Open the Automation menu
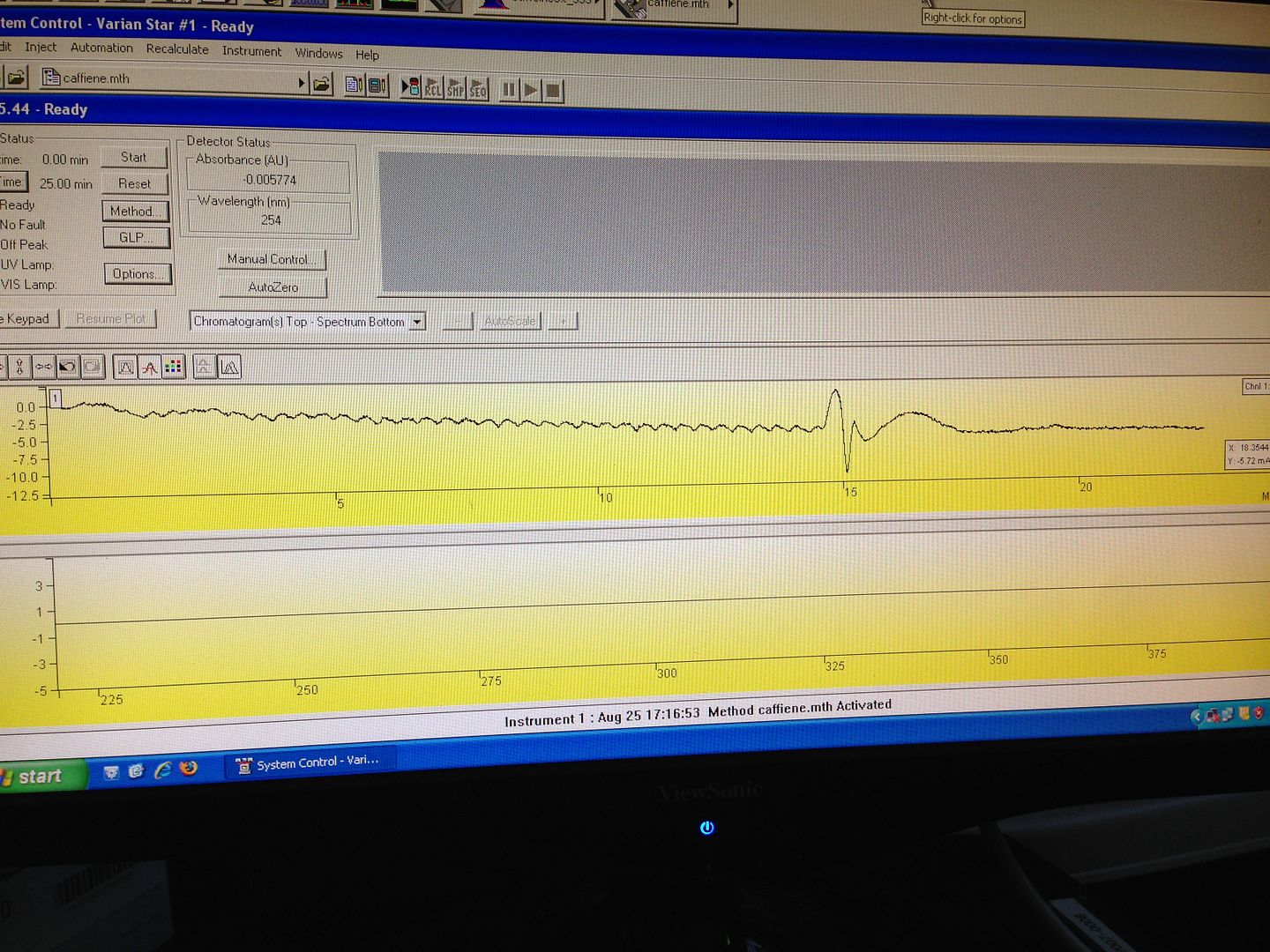 coord(101,48)
